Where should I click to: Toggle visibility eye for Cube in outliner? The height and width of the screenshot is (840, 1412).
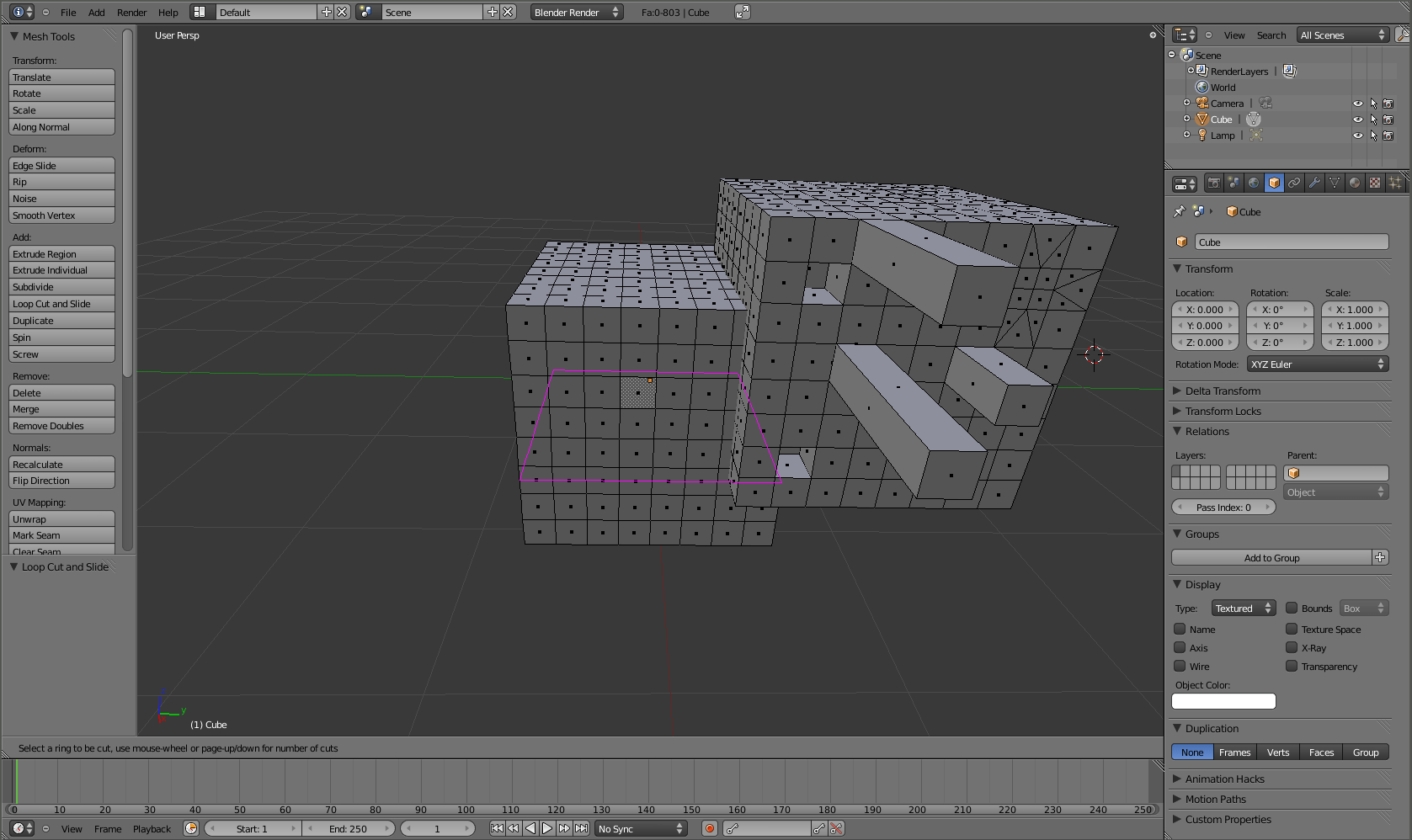click(x=1357, y=120)
